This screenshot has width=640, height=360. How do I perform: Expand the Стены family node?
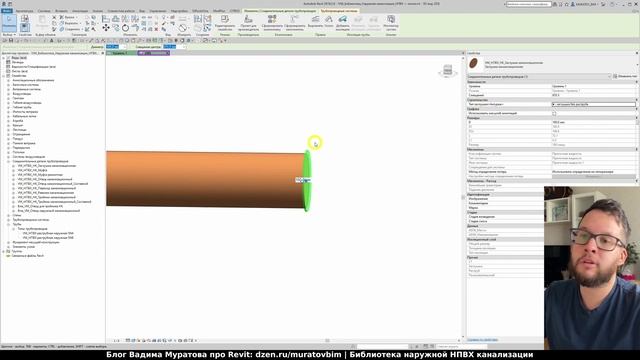[x=9, y=215]
